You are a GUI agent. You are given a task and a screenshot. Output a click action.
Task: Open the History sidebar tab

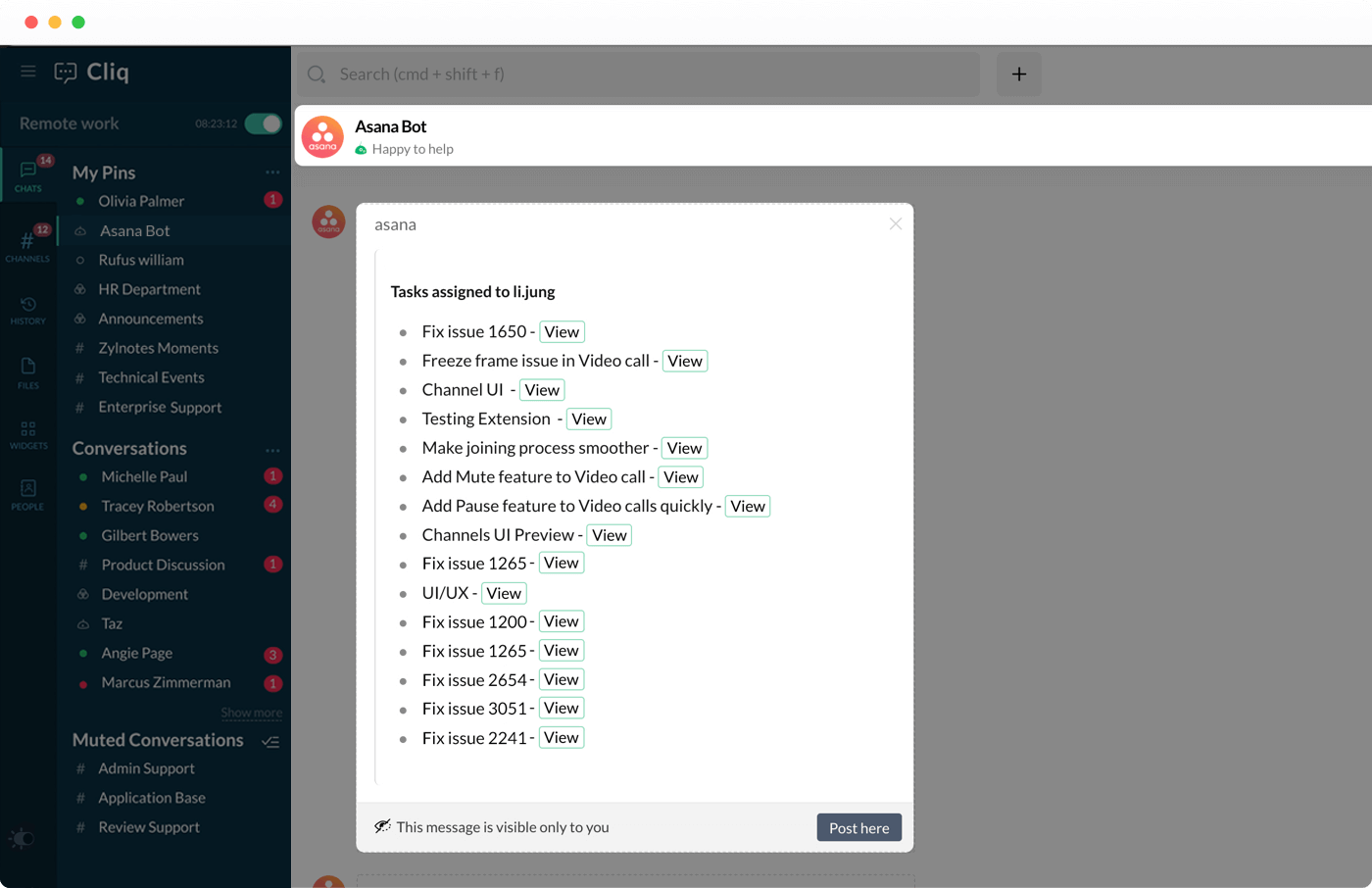(27, 311)
